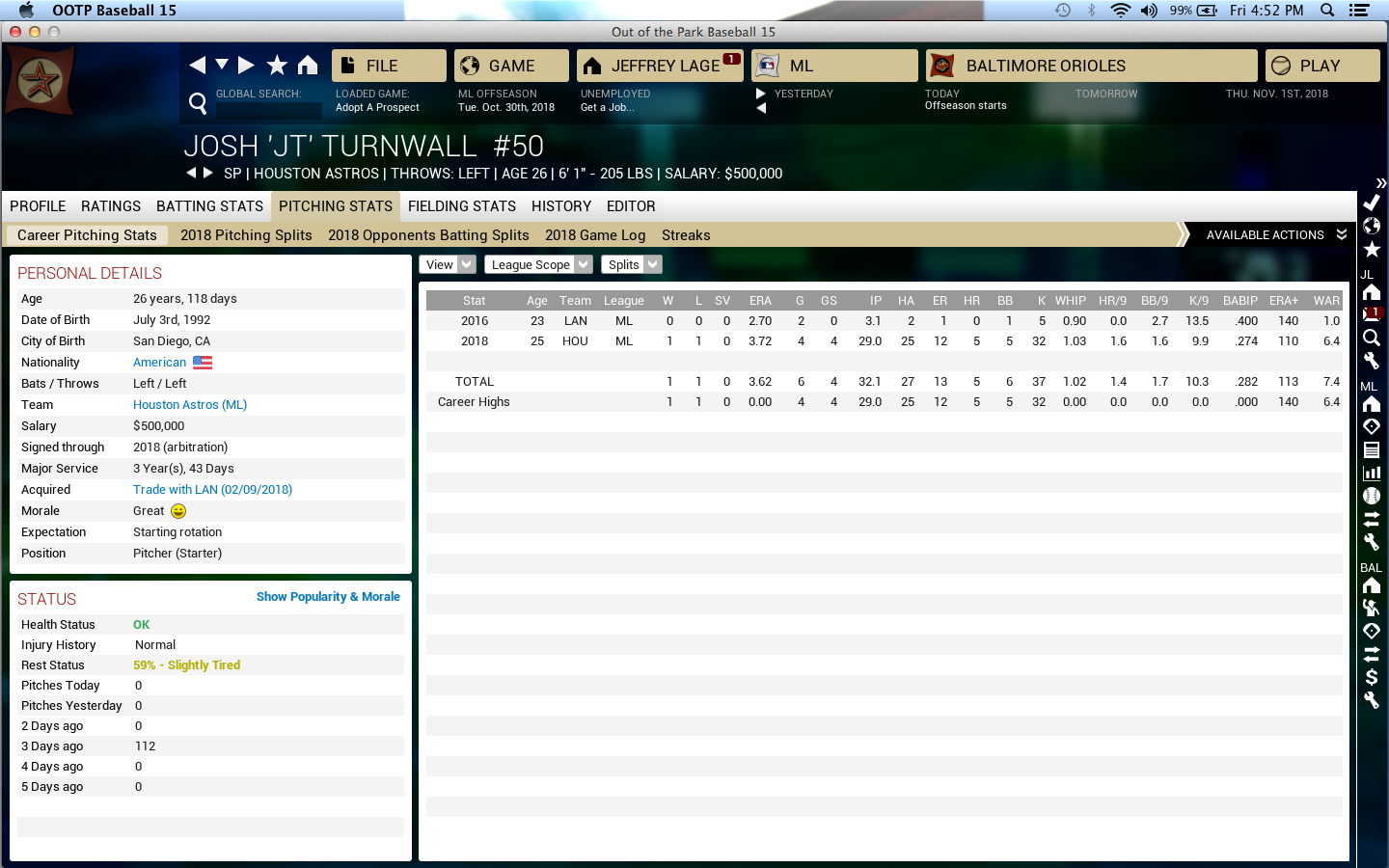The image size is (1389, 868).
Task: Click the checkmark icon in right sidebar
Action: click(x=1372, y=203)
